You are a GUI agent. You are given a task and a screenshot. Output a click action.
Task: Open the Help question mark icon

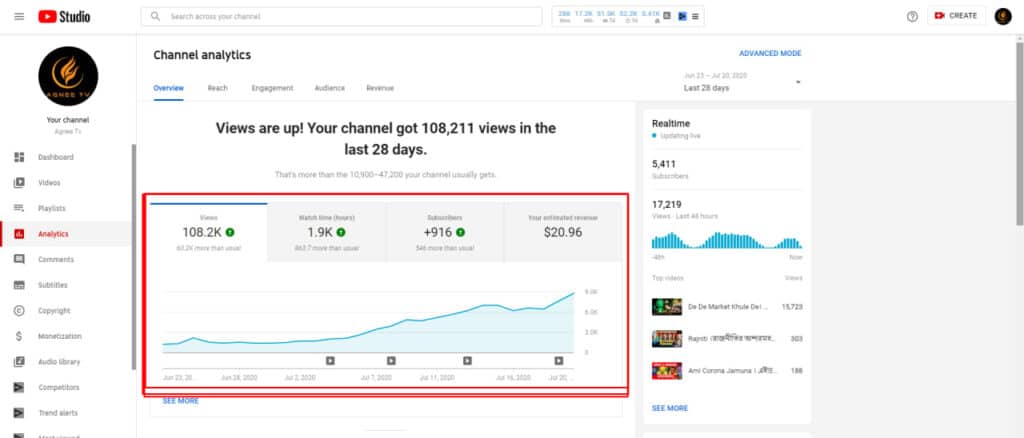tap(912, 17)
